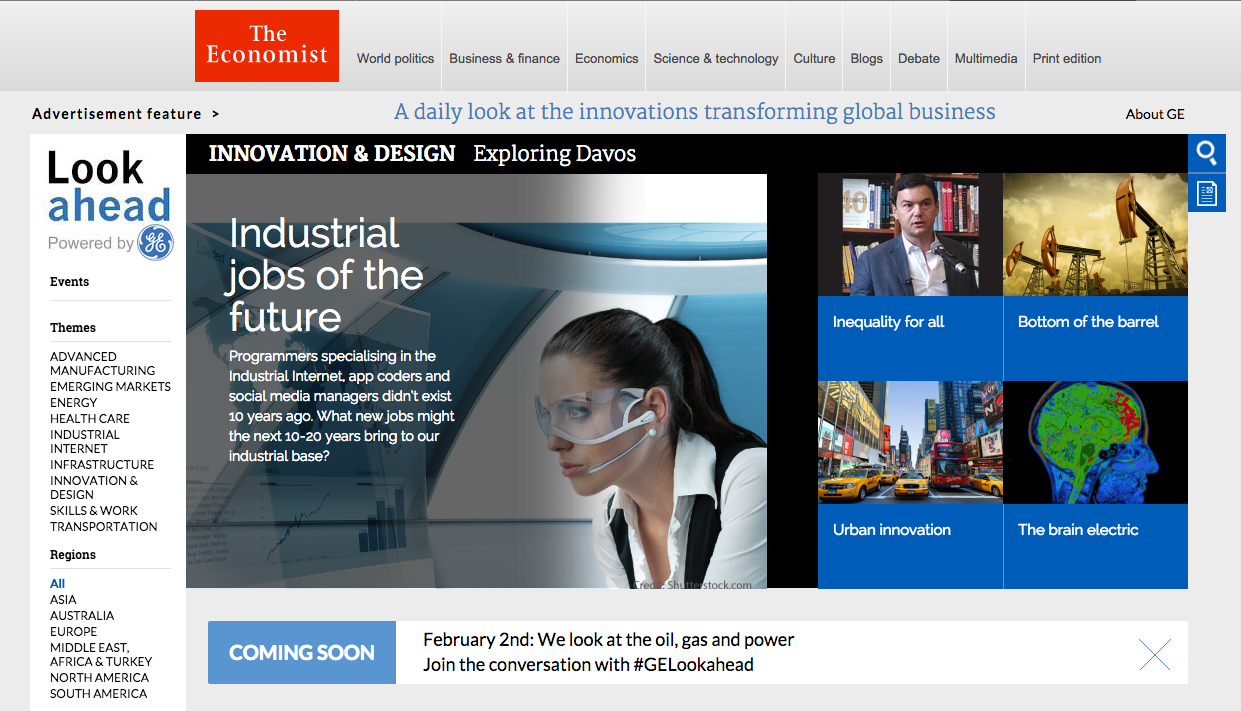This screenshot has height=711, width=1241.
Task: Go to Economics section
Action: pos(606,58)
